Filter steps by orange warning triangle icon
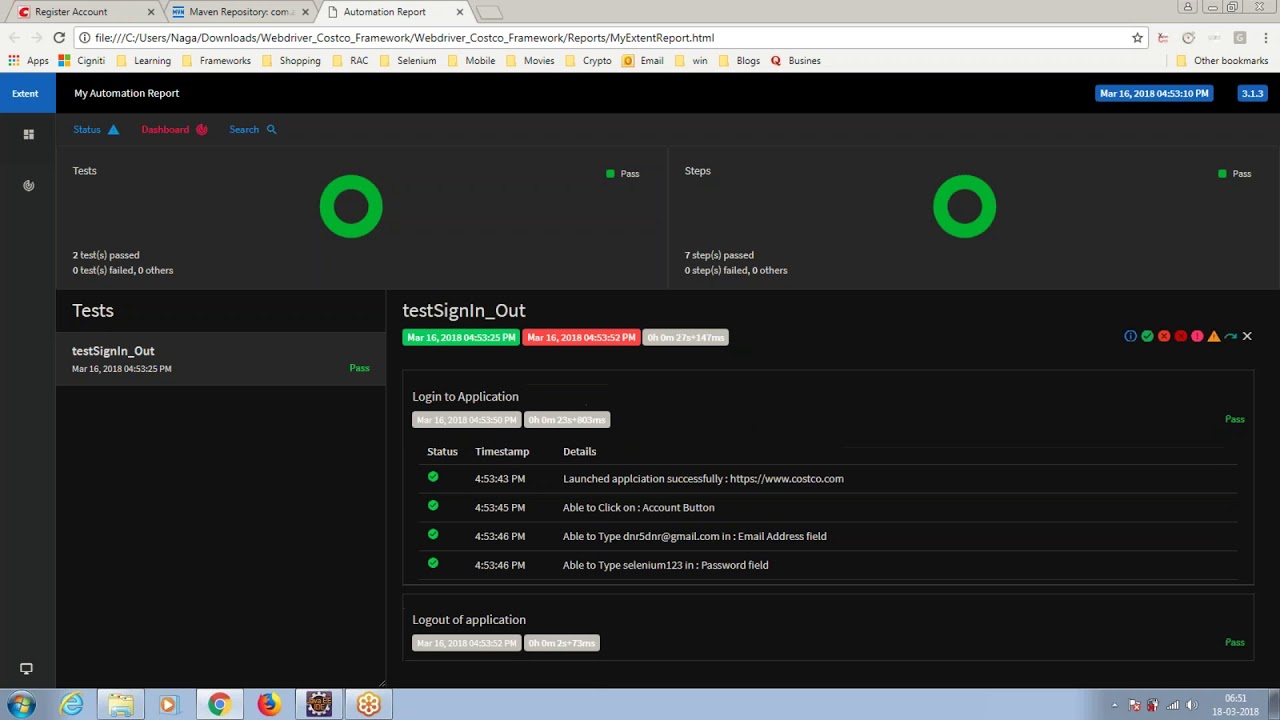Image resolution: width=1280 pixels, height=720 pixels. 1214,336
